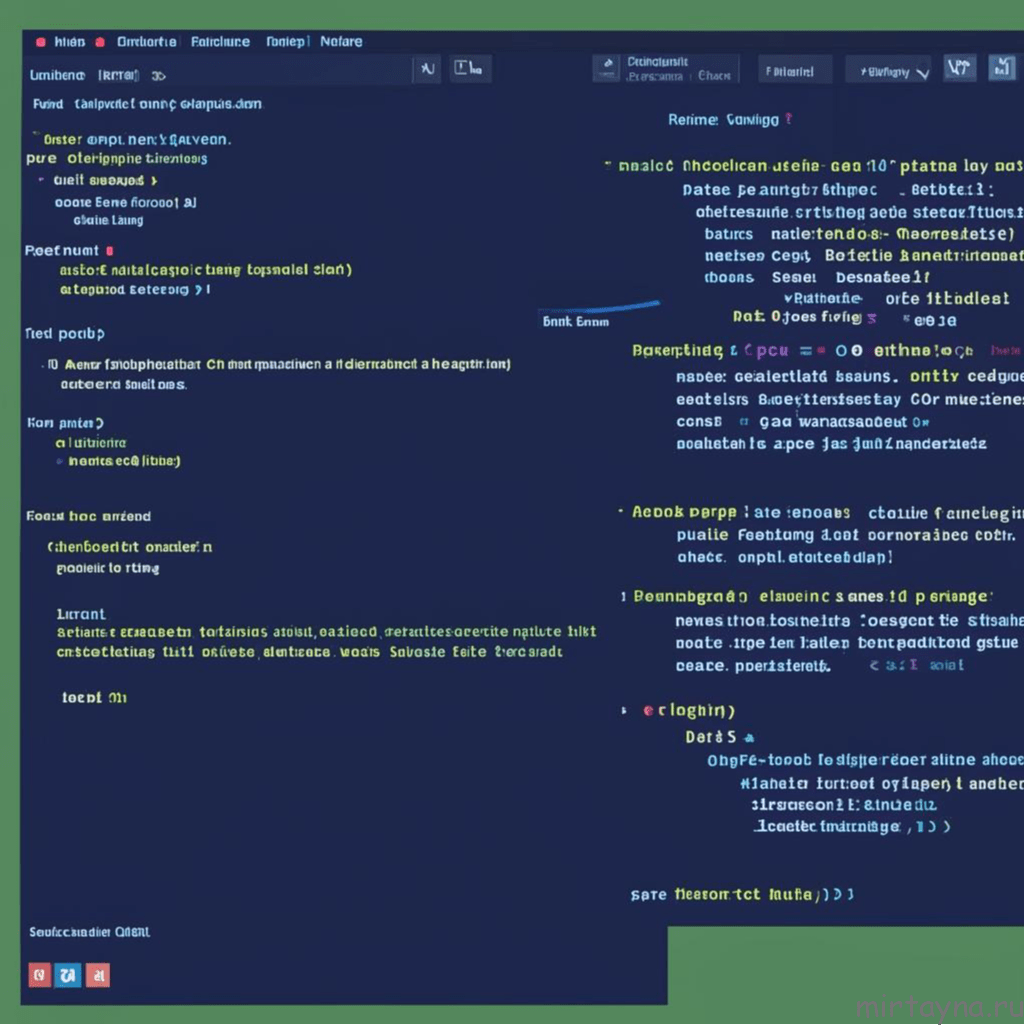Click the far-right toolbar icon in top bar
The width and height of the screenshot is (1025, 1025).
[x=1002, y=69]
